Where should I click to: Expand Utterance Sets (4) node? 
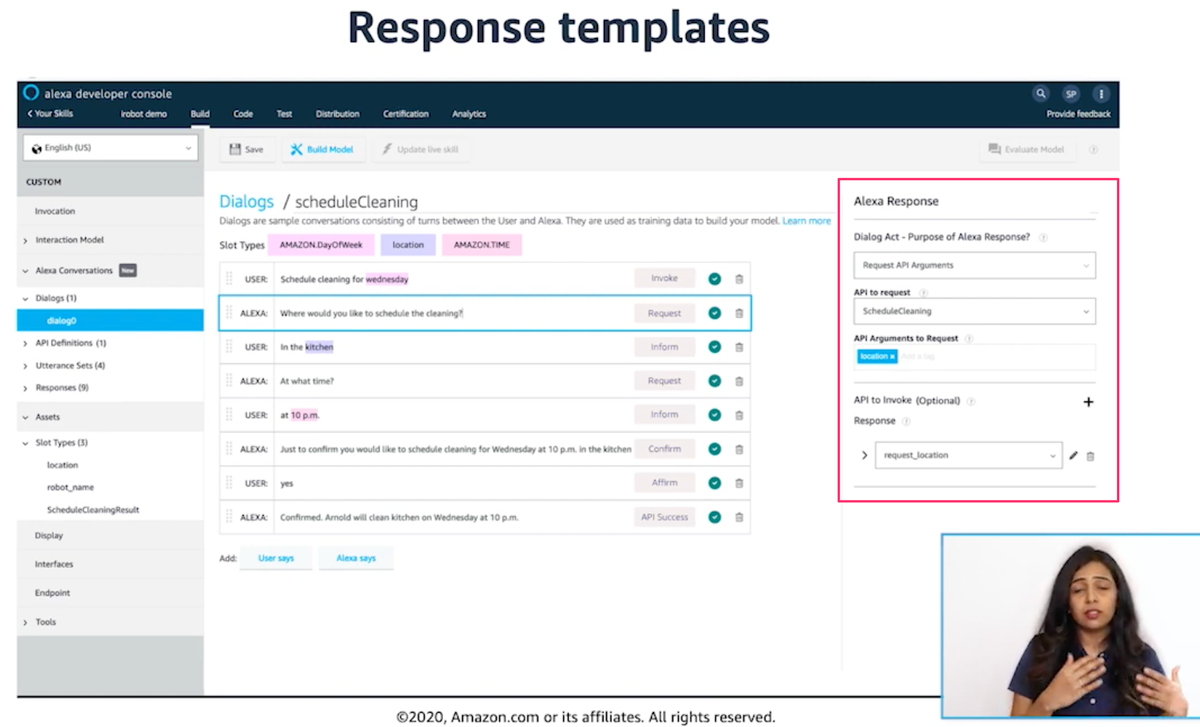[25, 366]
